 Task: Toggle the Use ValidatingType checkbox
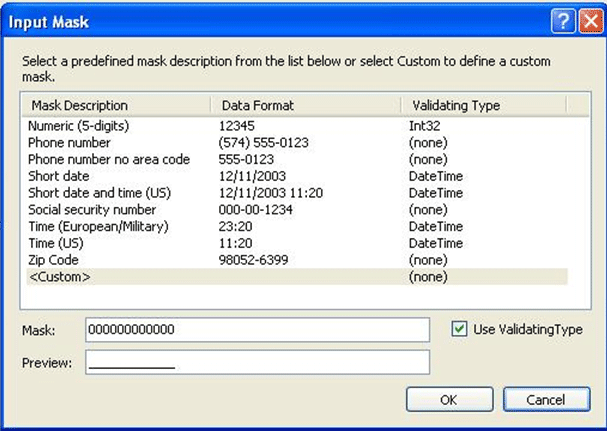459,329
